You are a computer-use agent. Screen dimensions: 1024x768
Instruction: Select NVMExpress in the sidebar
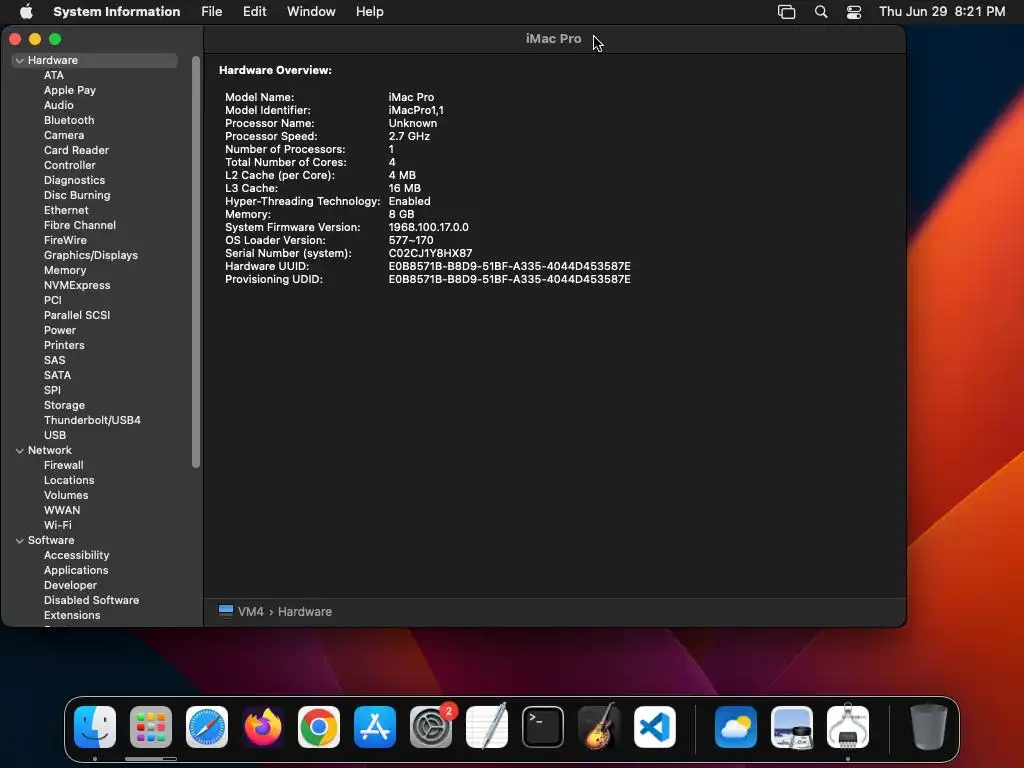77,285
